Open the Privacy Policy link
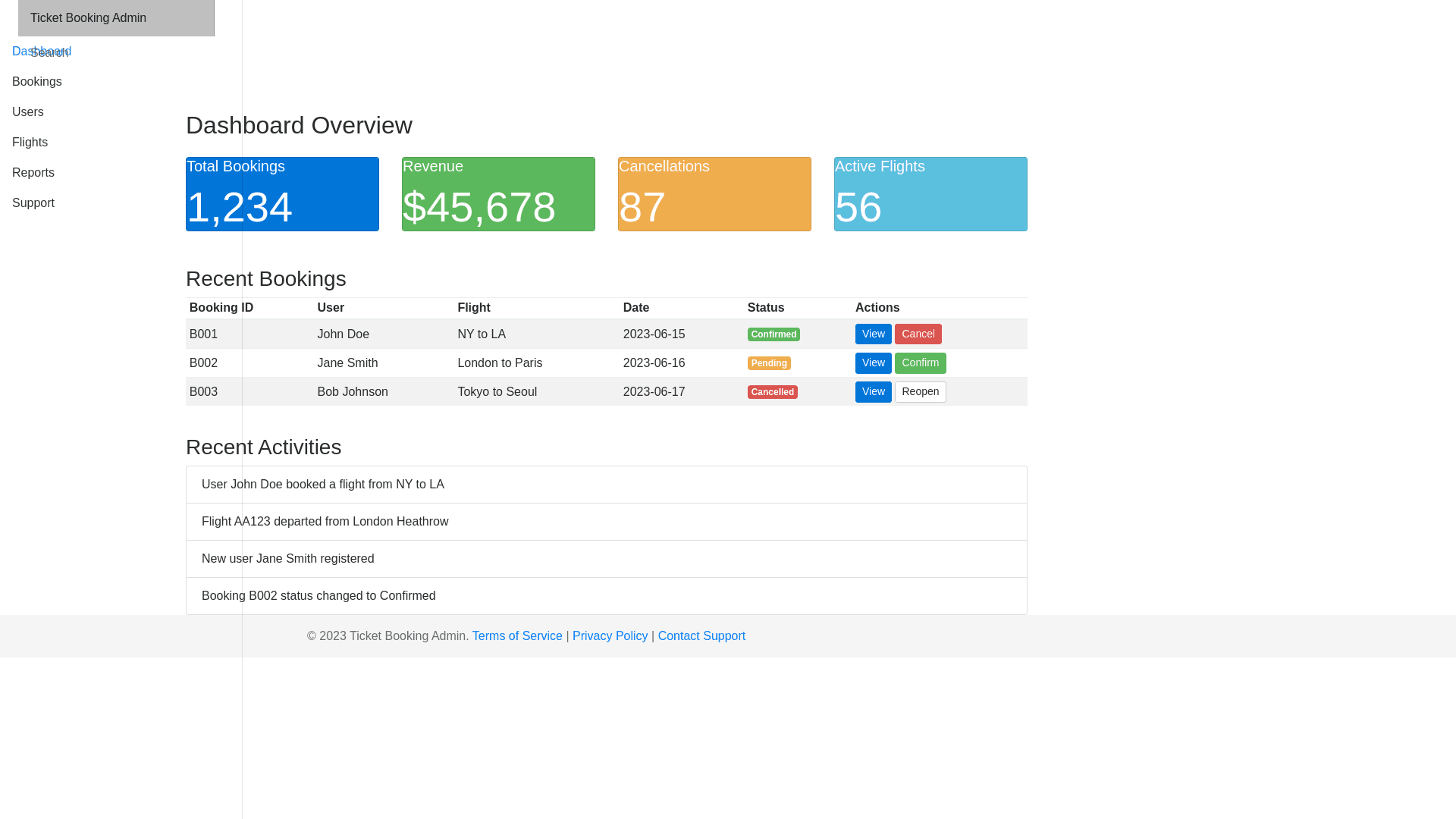Image resolution: width=1456 pixels, height=819 pixels. (610, 636)
